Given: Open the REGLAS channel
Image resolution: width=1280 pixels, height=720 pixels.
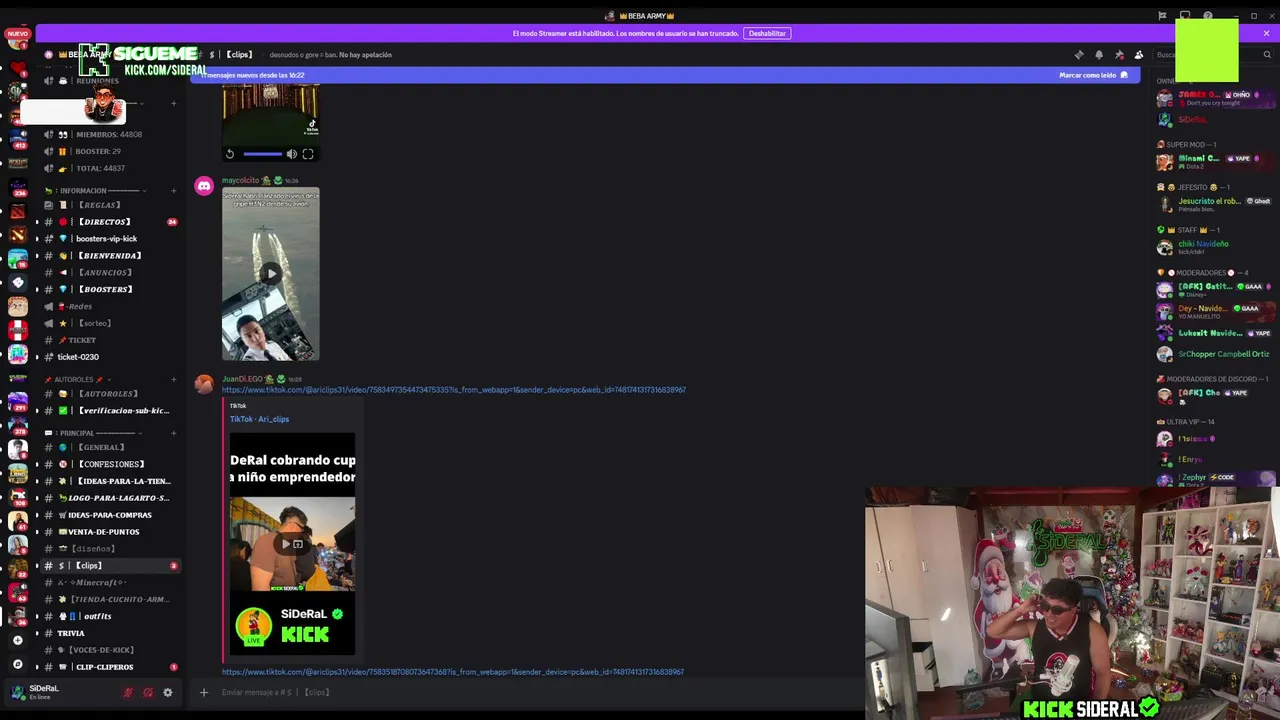Looking at the screenshot, I should 110,205.
